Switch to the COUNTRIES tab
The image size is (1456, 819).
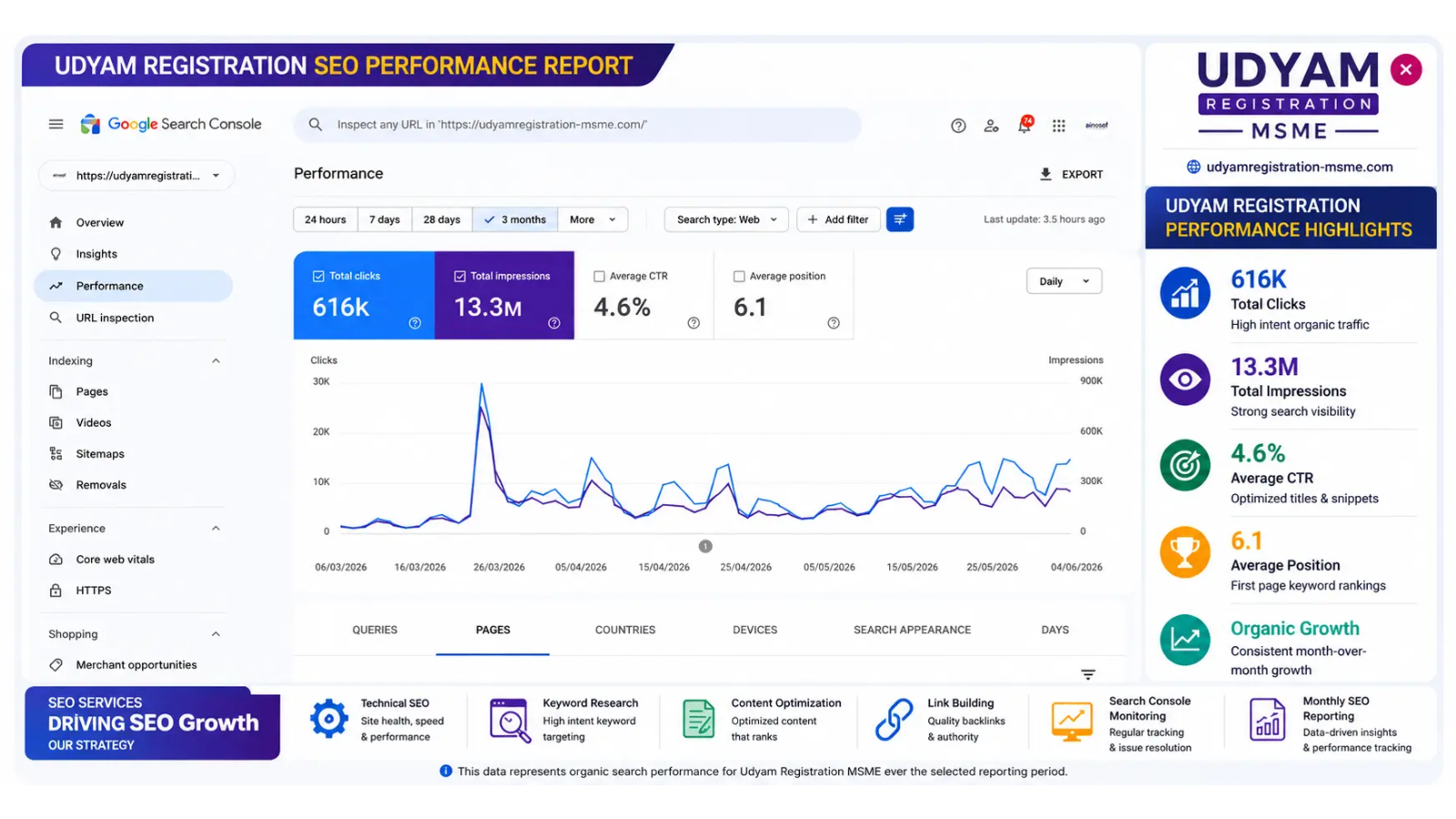(625, 630)
